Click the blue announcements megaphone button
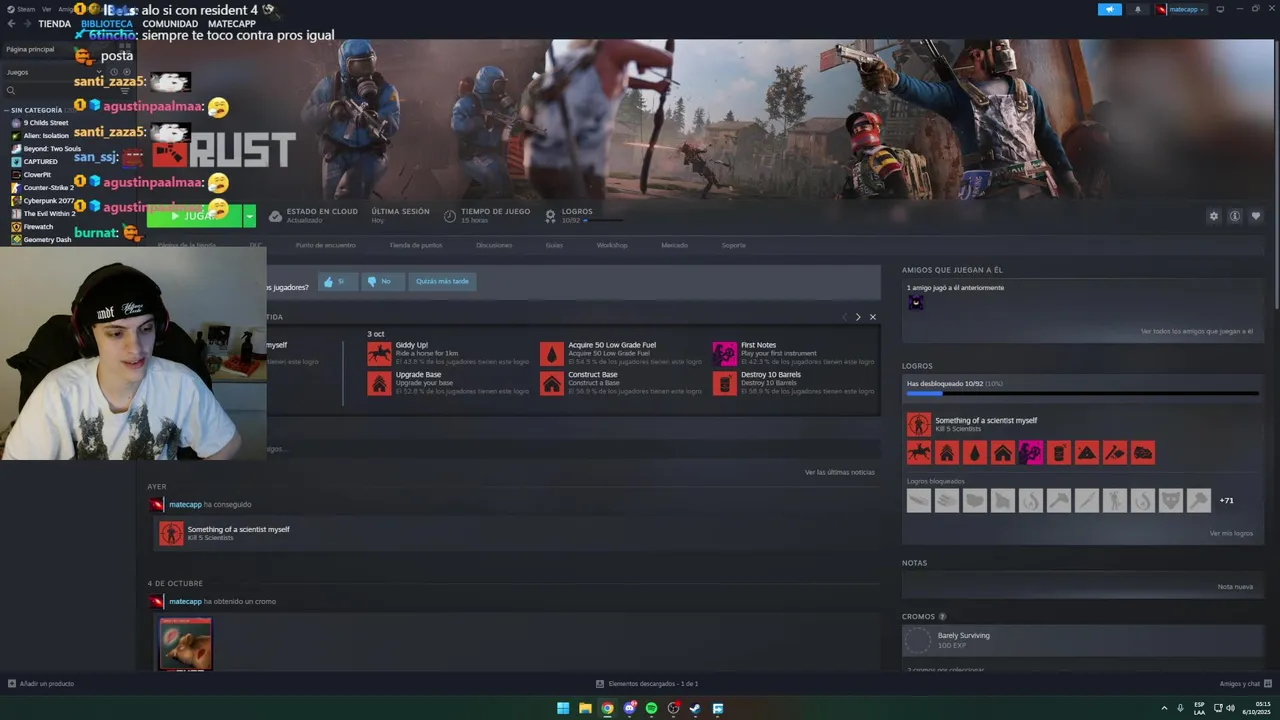This screenshot has height=720, width=1280. point(1110,9)
